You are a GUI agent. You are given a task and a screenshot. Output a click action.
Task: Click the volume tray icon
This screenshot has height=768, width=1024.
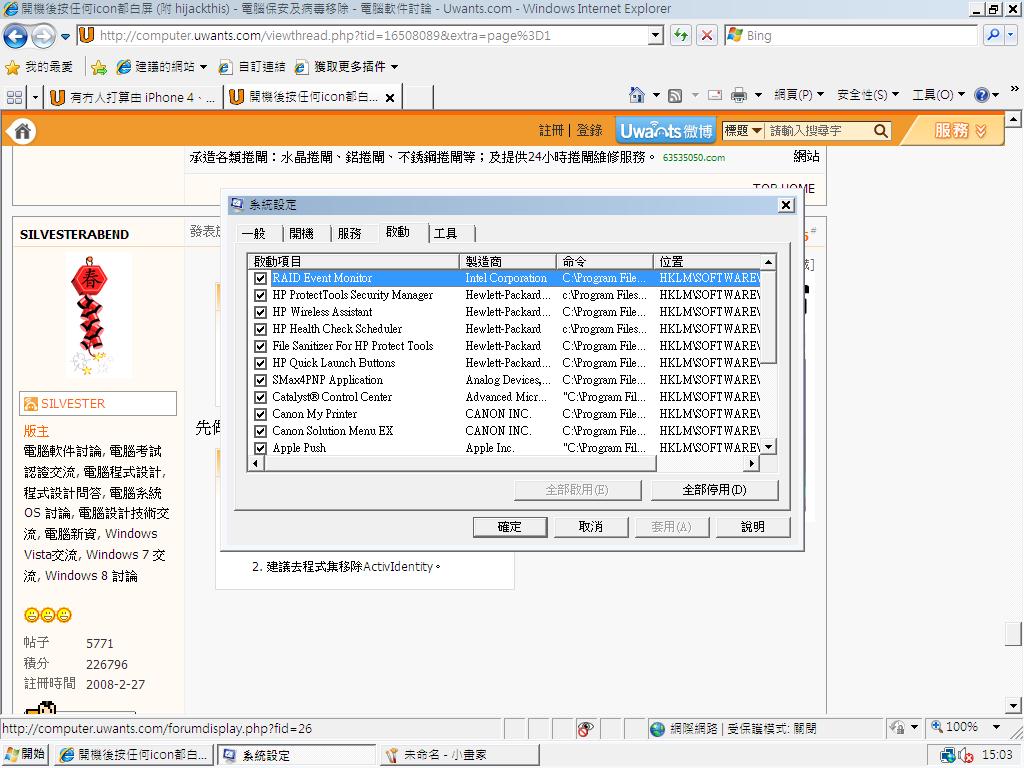coord(965,756)
